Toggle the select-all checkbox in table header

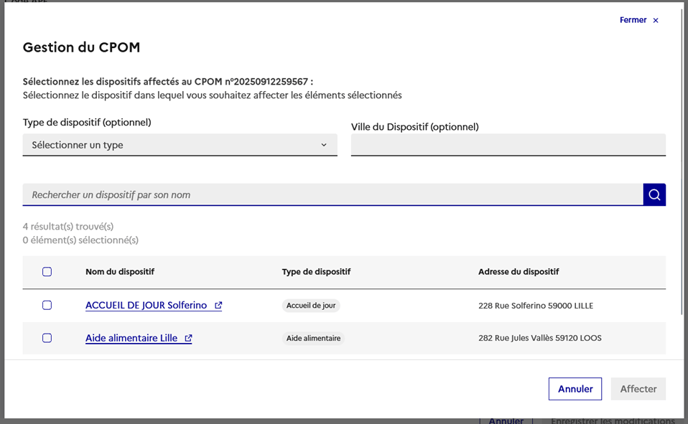click(47, 272)
